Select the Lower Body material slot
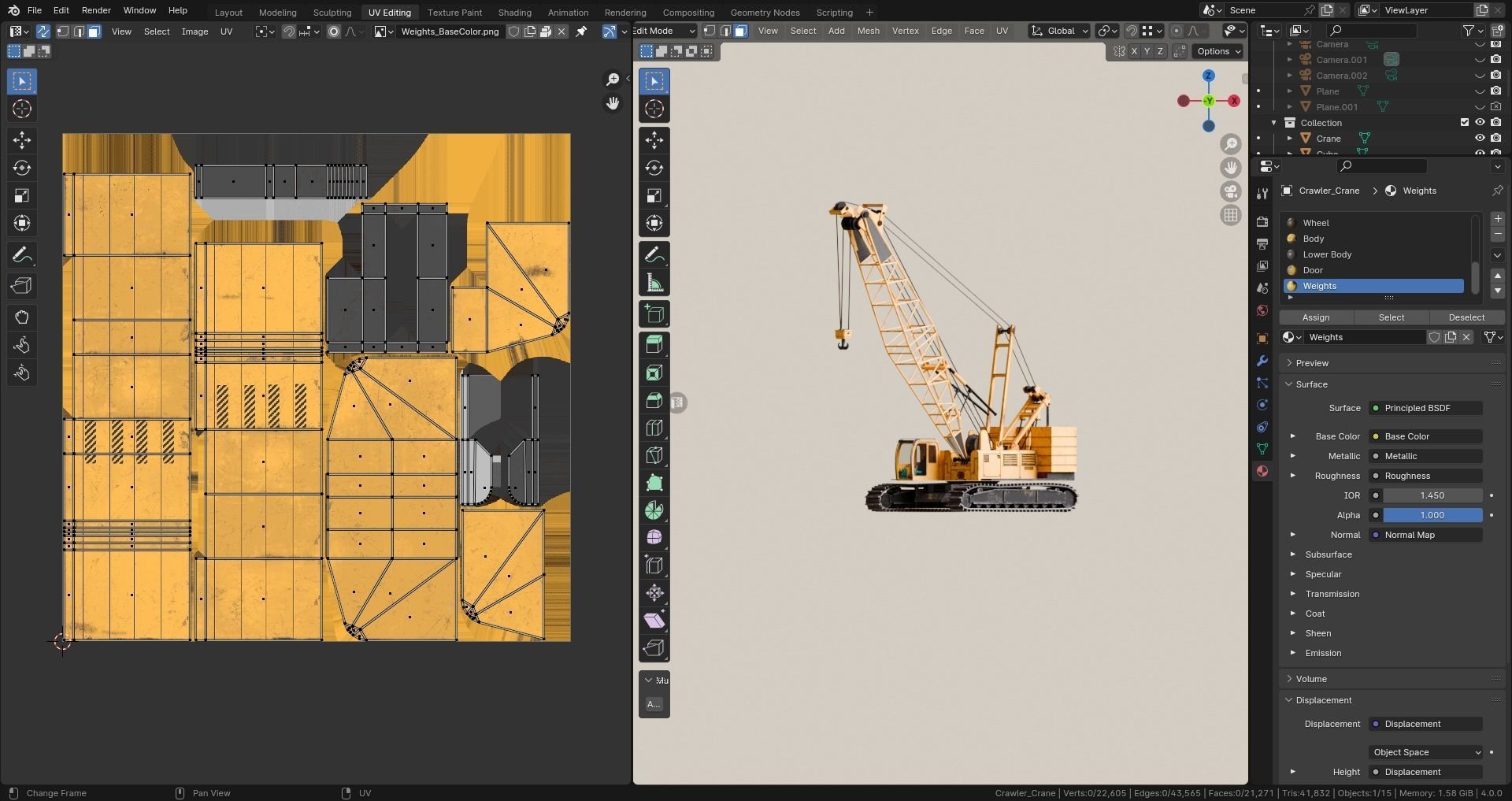The height and width of the screenshot is (801, 1512). point(1373,254)
